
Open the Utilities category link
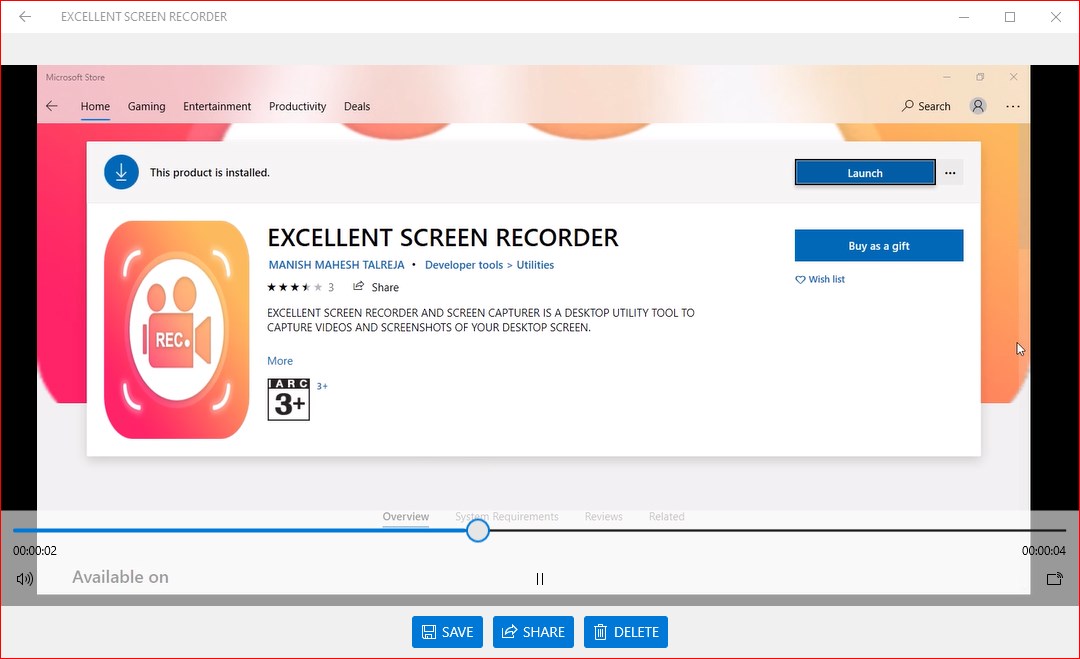point(535,265)
